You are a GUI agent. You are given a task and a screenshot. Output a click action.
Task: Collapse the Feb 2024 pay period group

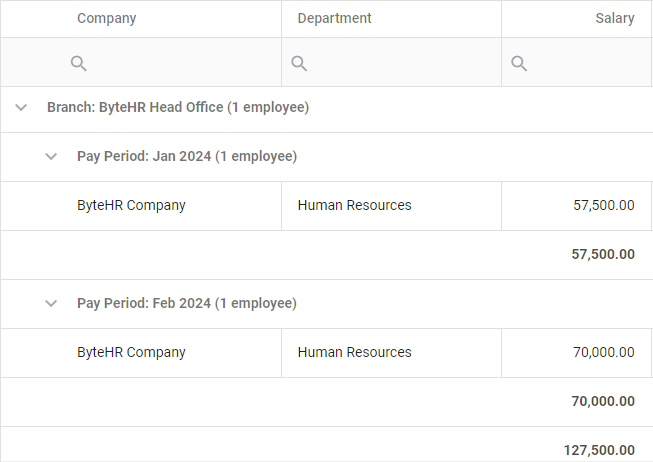coord(51,303)
